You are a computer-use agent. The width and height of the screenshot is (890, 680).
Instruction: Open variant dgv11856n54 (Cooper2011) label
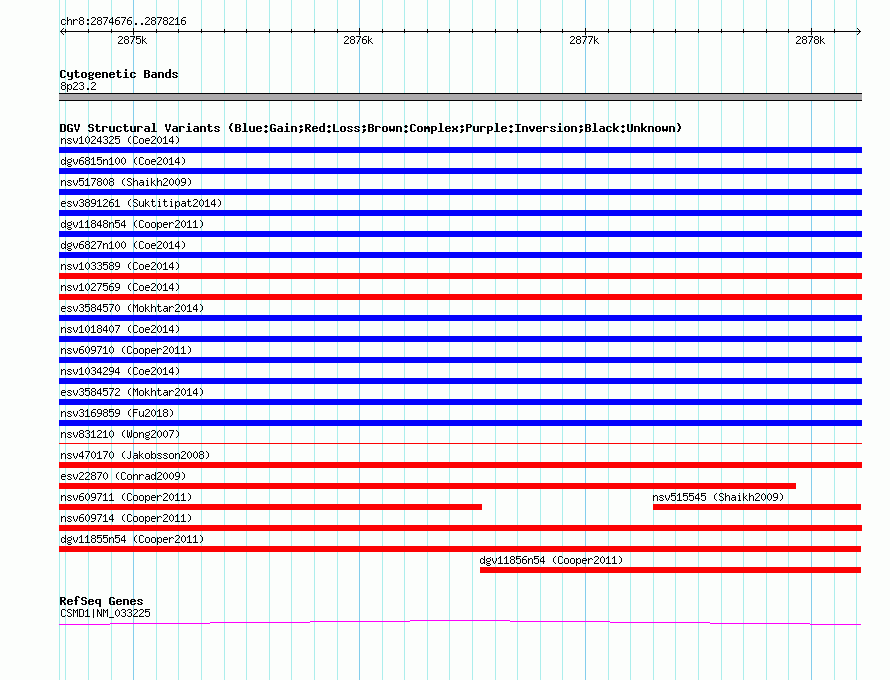(x=551, y=560)
